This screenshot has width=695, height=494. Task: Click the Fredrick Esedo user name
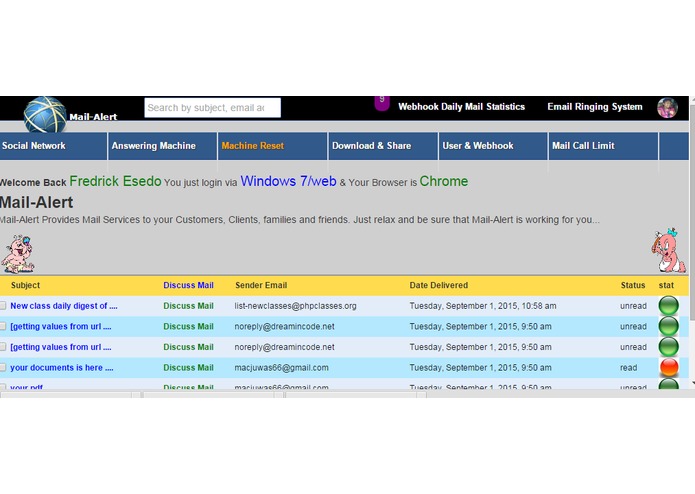(115, 181)
